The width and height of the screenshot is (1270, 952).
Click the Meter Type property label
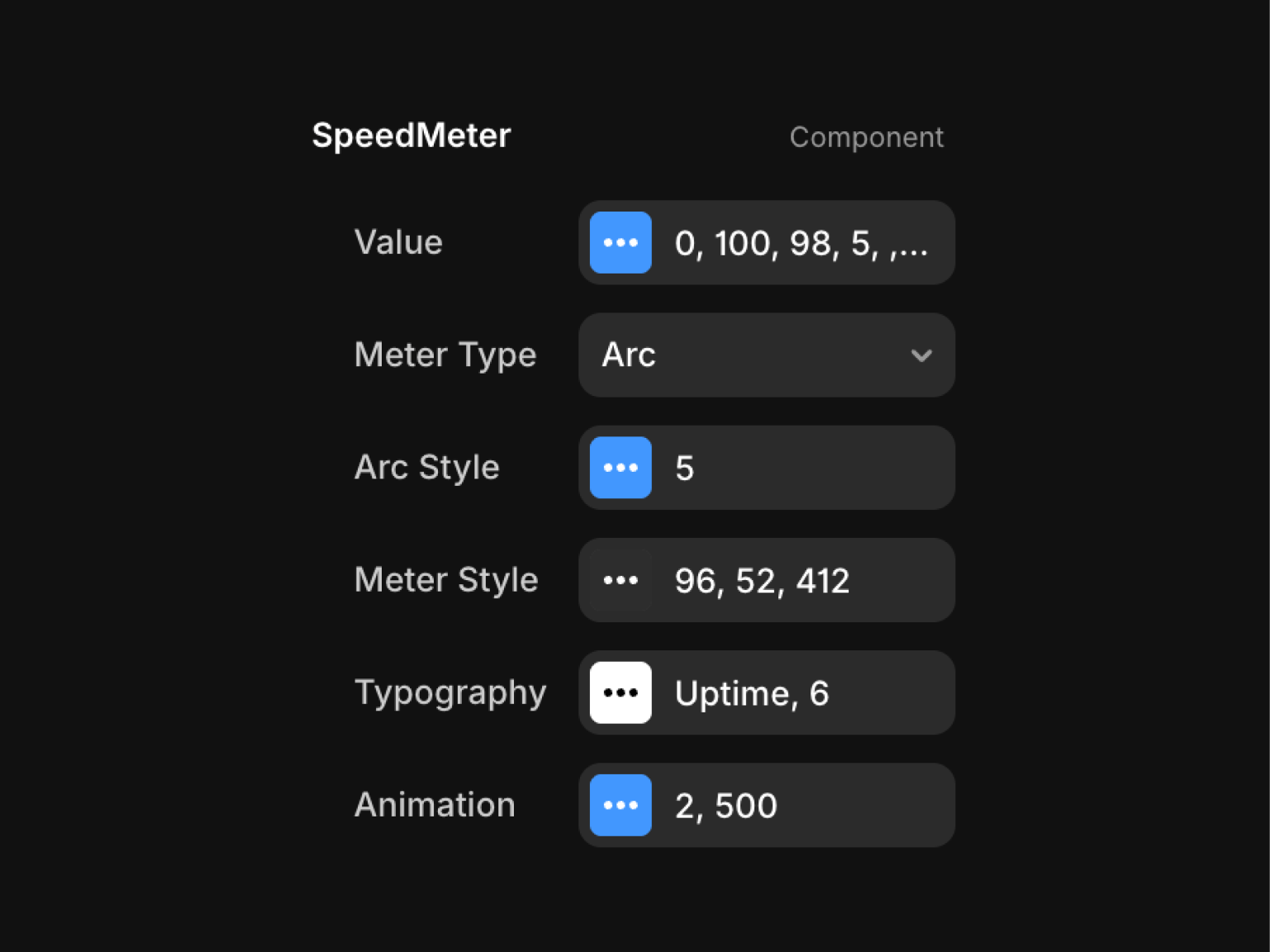coord(445,355)
